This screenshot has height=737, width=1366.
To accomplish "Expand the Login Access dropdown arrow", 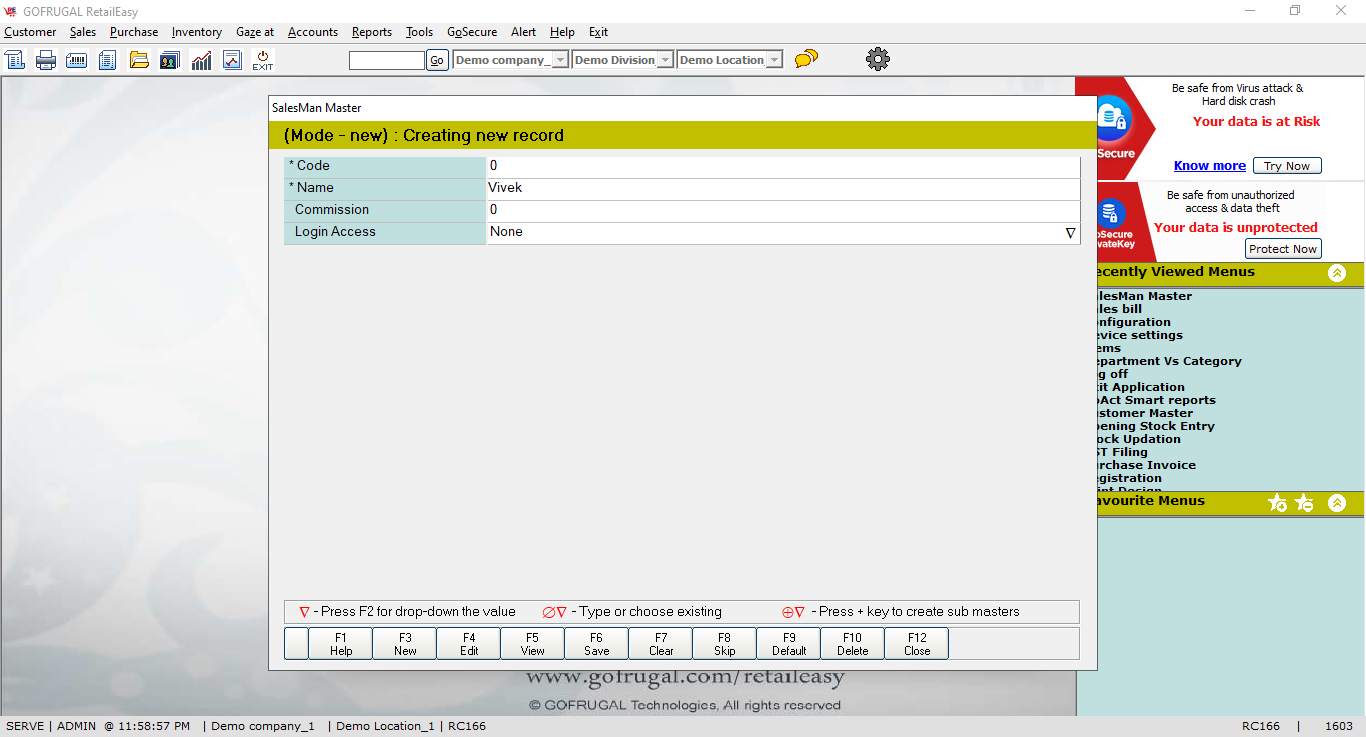I will [x=1070, y=233].
